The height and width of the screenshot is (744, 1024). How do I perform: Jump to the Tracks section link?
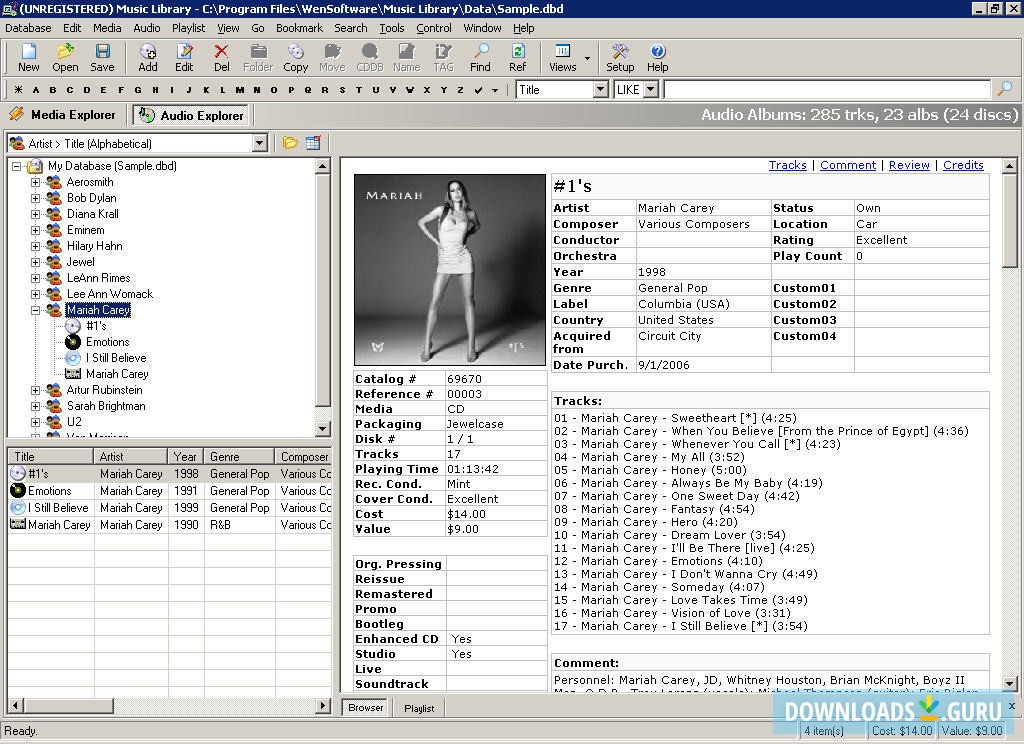pos(788,165)
